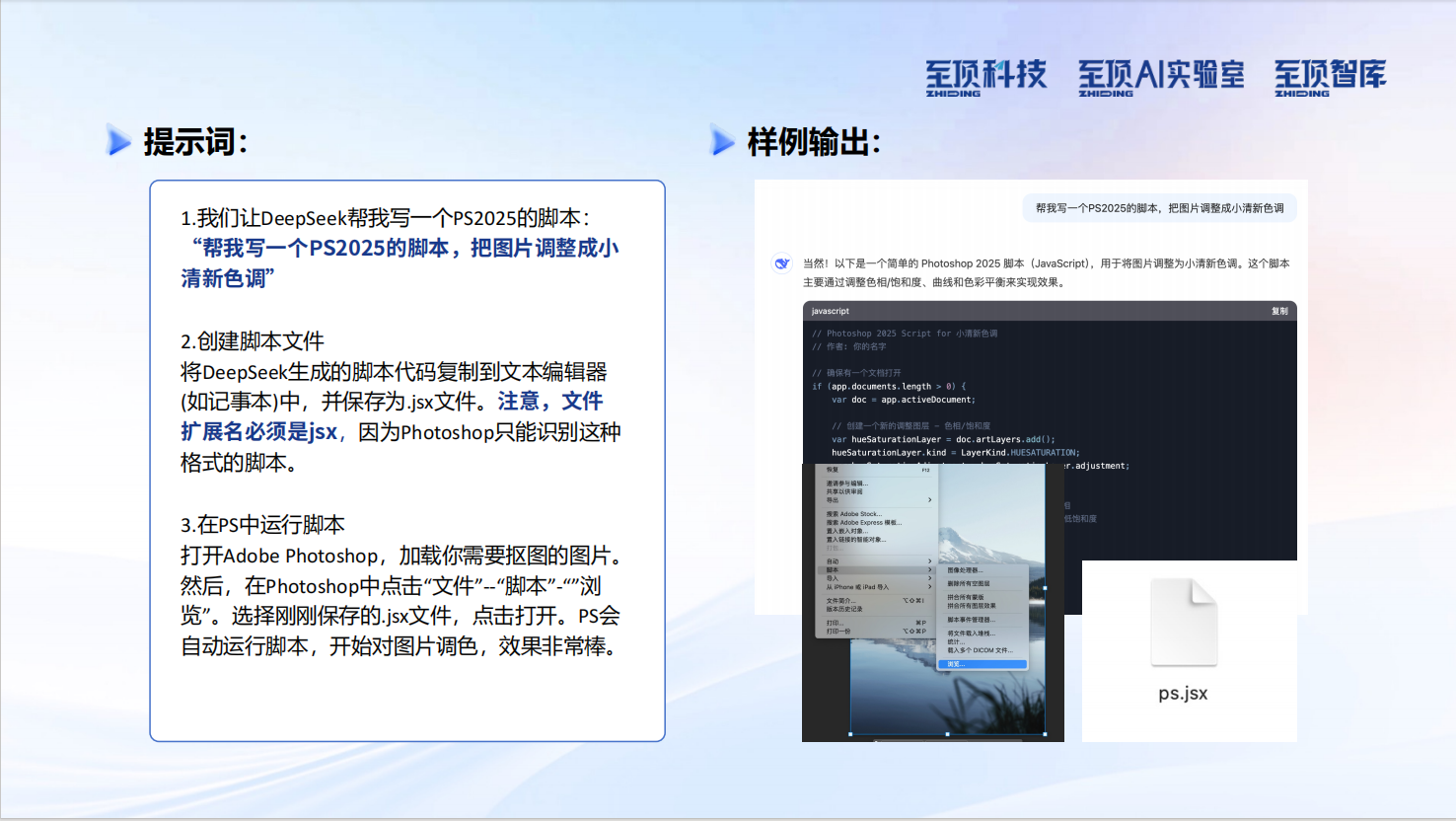This screenshot has height=821, width=1456.
Task: Click the 提示词 heading
Action: 195,142
